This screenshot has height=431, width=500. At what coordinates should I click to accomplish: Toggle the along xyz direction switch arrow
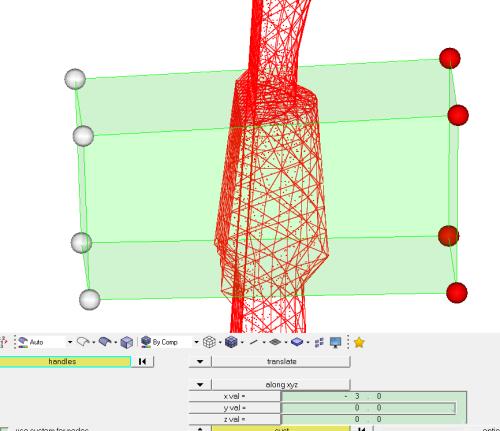(x=200, y=385)
